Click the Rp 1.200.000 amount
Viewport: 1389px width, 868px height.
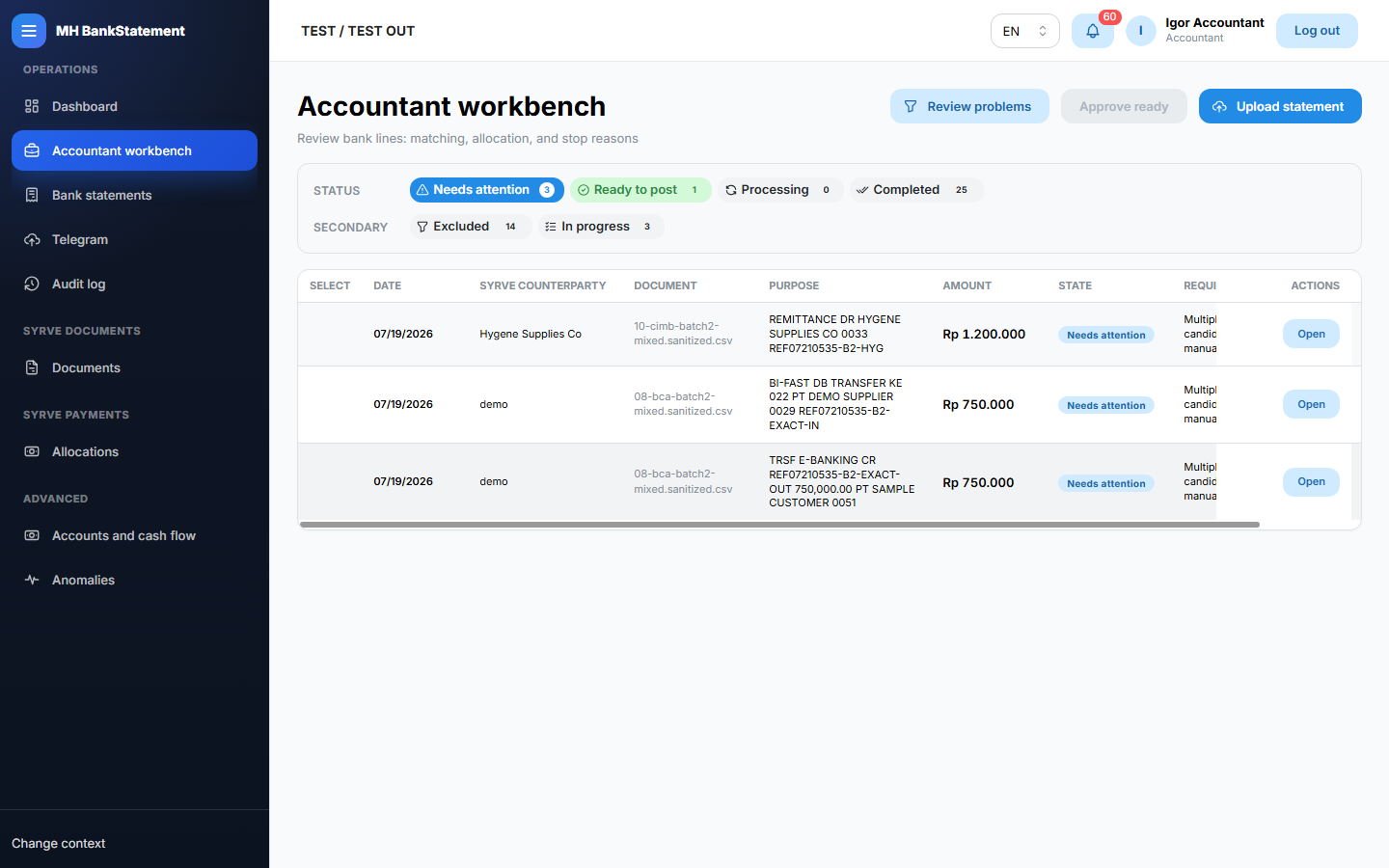(984, 334)
